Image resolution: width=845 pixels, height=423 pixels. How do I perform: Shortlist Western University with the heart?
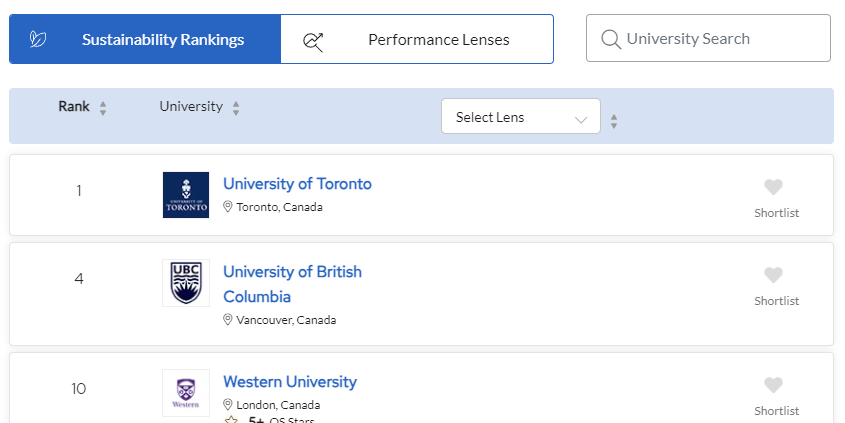pos(773,385)
